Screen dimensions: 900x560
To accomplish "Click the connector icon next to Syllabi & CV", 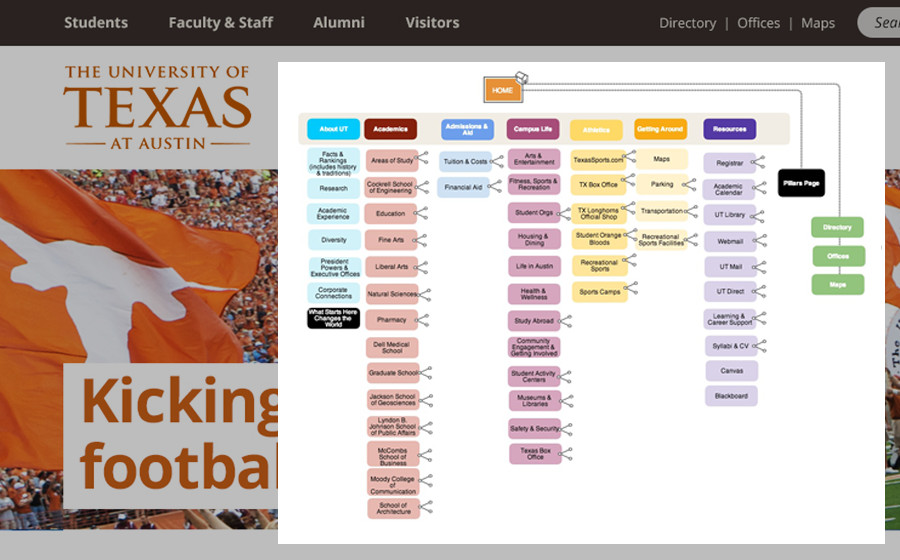I will (760, 345).
